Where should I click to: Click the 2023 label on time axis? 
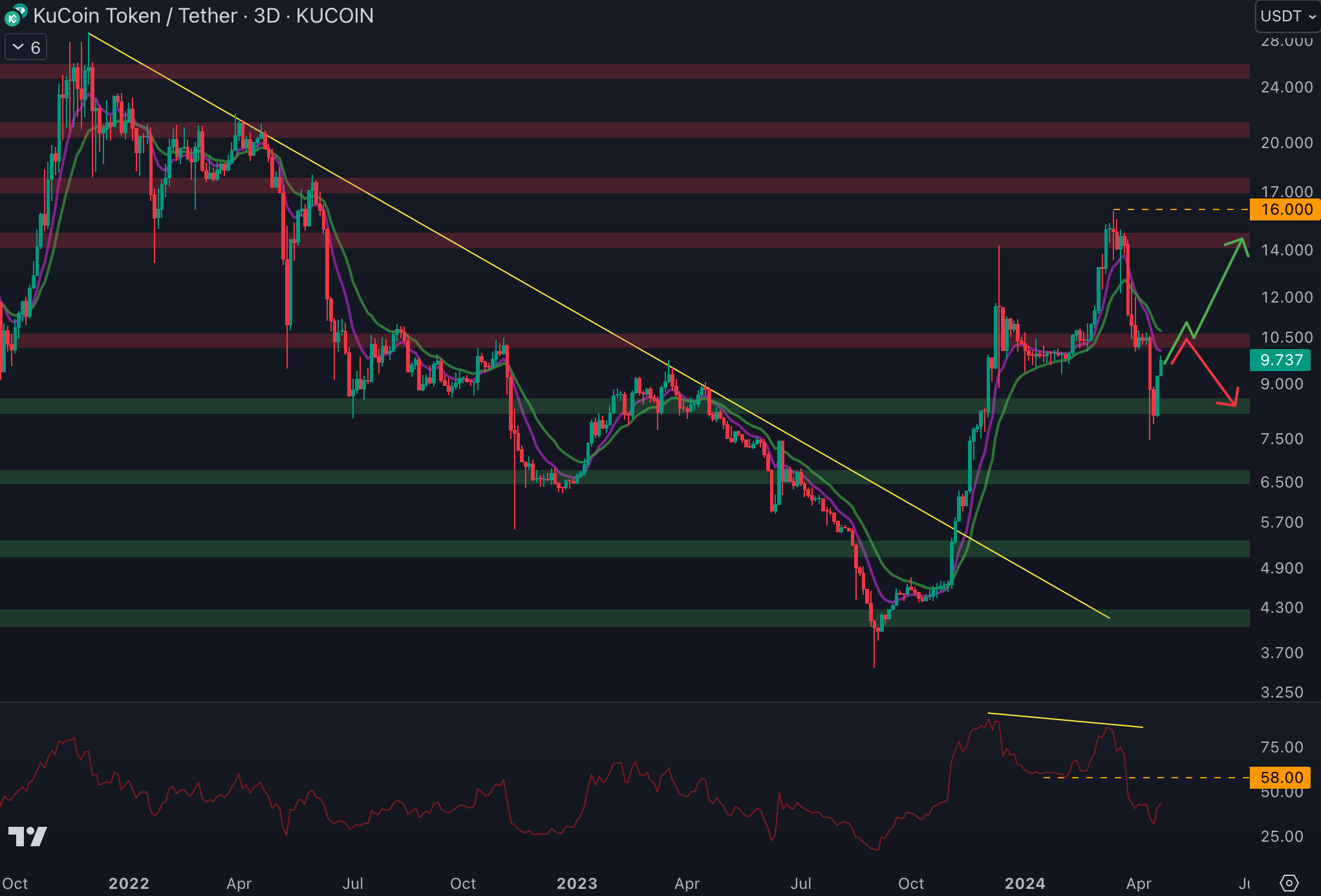coord(577,883)
